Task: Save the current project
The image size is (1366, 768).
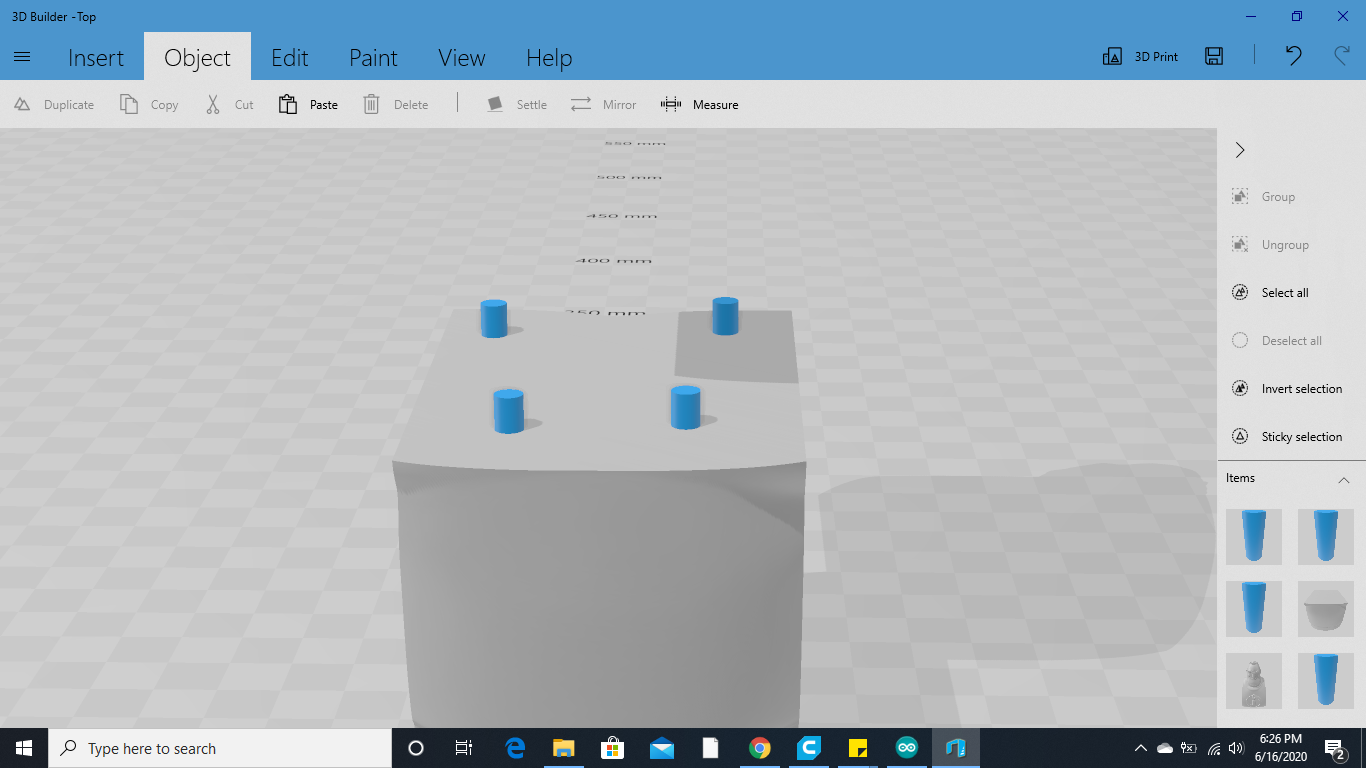Action: pyautogui.click(x=1213, y=56)
